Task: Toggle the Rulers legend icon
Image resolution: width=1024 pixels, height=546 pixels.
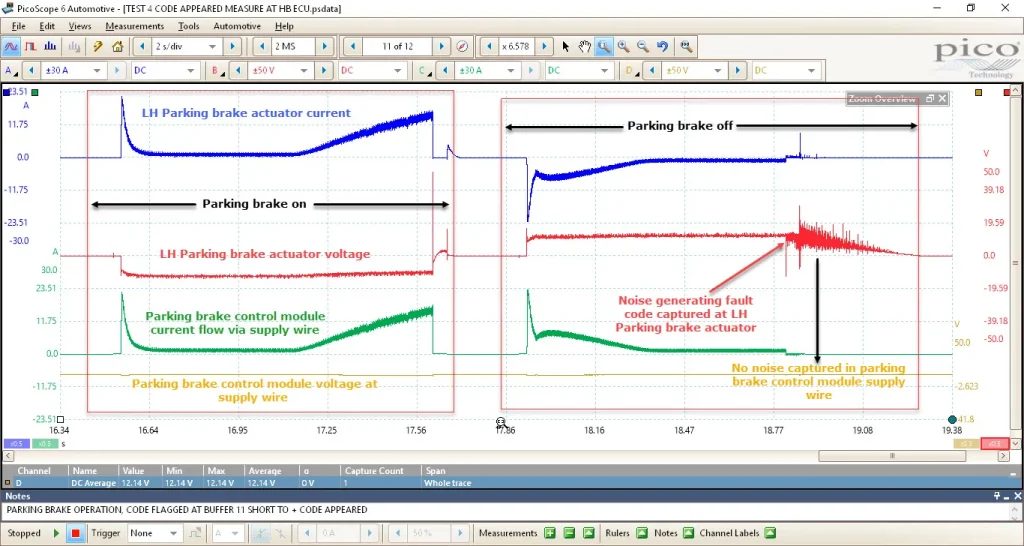Action: click(x=641, y=533)
